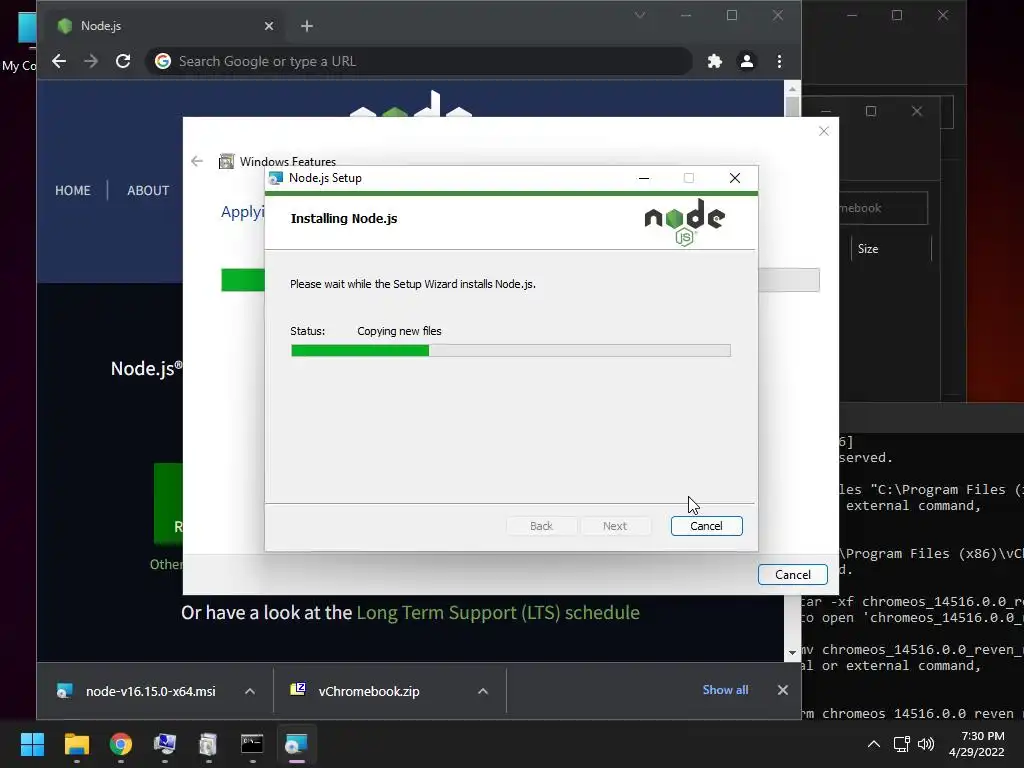Open the Chrome extensions puzzle icon

(x=714, y=61)
